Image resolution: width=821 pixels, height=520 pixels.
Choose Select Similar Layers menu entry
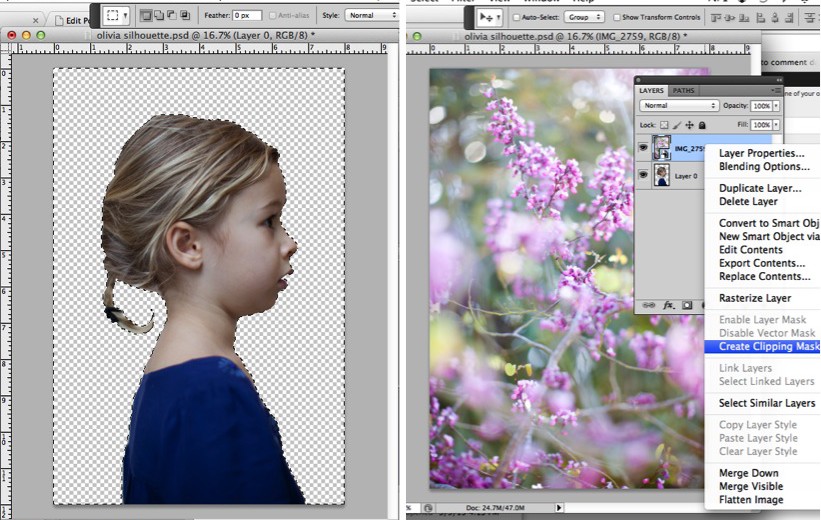pyautogui.click(x=767, y=403)
